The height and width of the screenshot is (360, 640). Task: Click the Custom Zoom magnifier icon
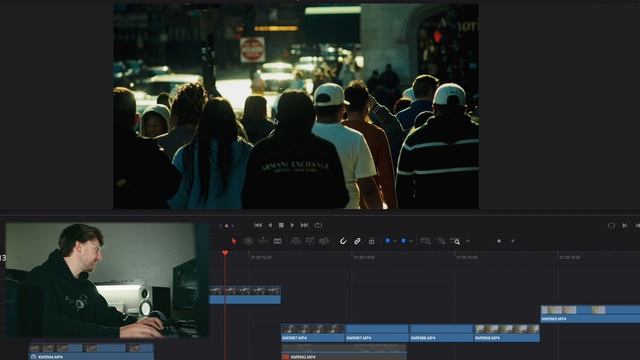pos(455,241)
